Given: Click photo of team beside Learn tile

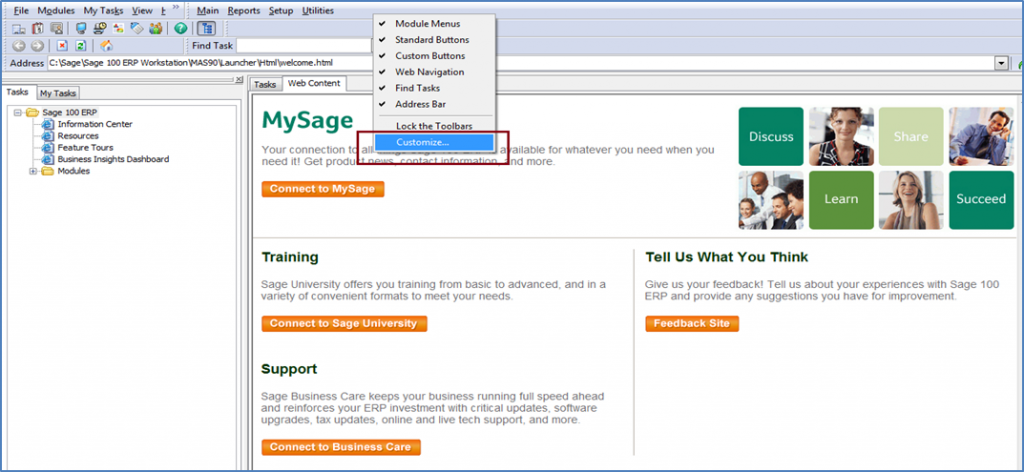Looking at the screenshot, I should click(x=771, y=200).
